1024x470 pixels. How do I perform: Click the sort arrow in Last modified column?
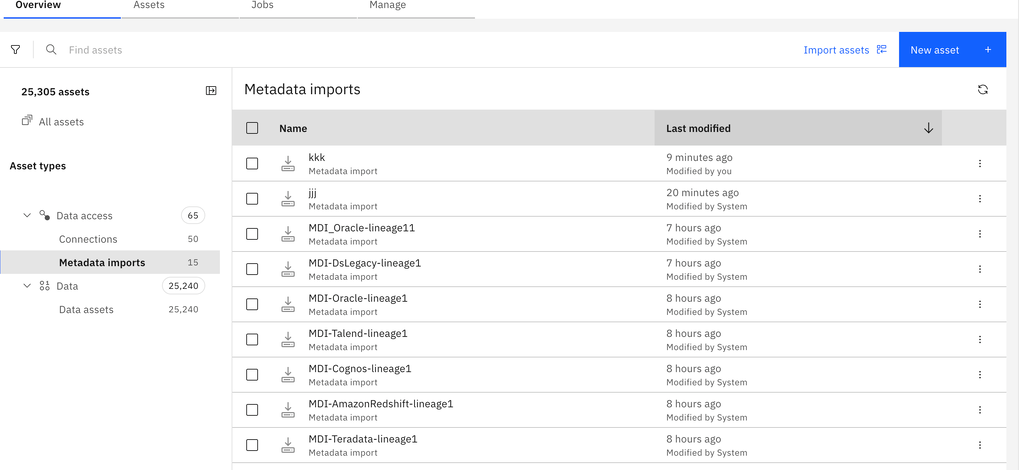pyautogui.click(x=928, y=128)
